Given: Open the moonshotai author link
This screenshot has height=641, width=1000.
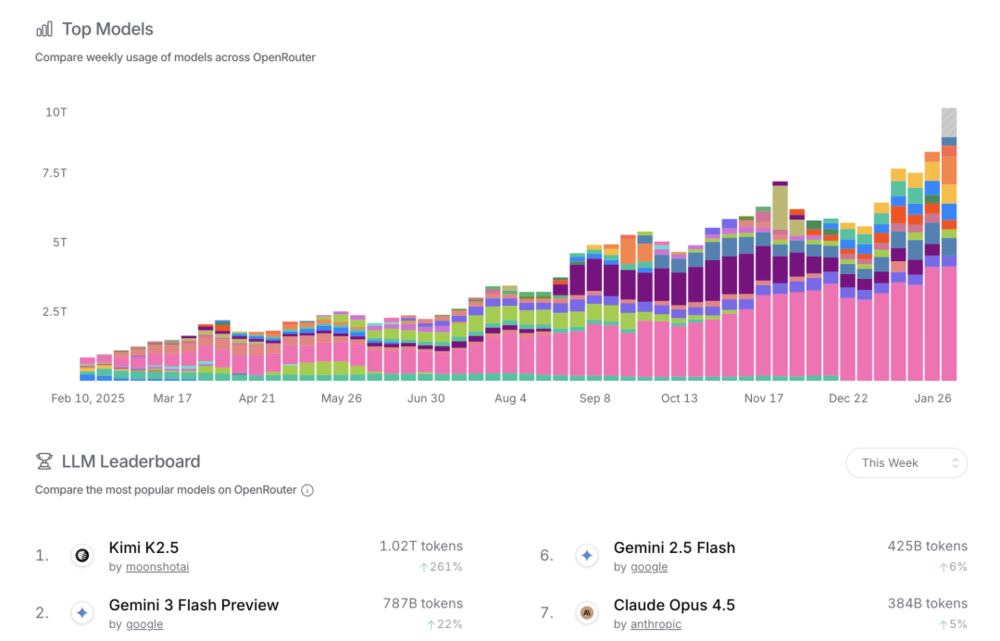Looking at the screenshot, I should pos(157,567).
